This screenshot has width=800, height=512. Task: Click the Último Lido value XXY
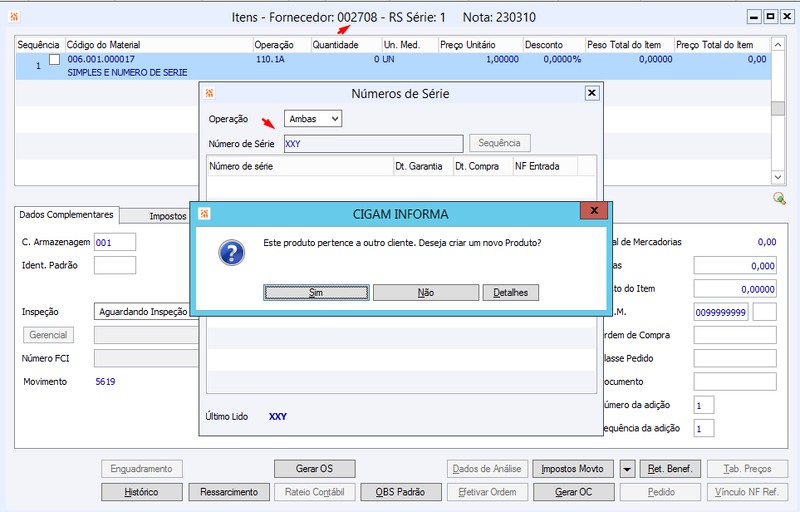point(278,417)
